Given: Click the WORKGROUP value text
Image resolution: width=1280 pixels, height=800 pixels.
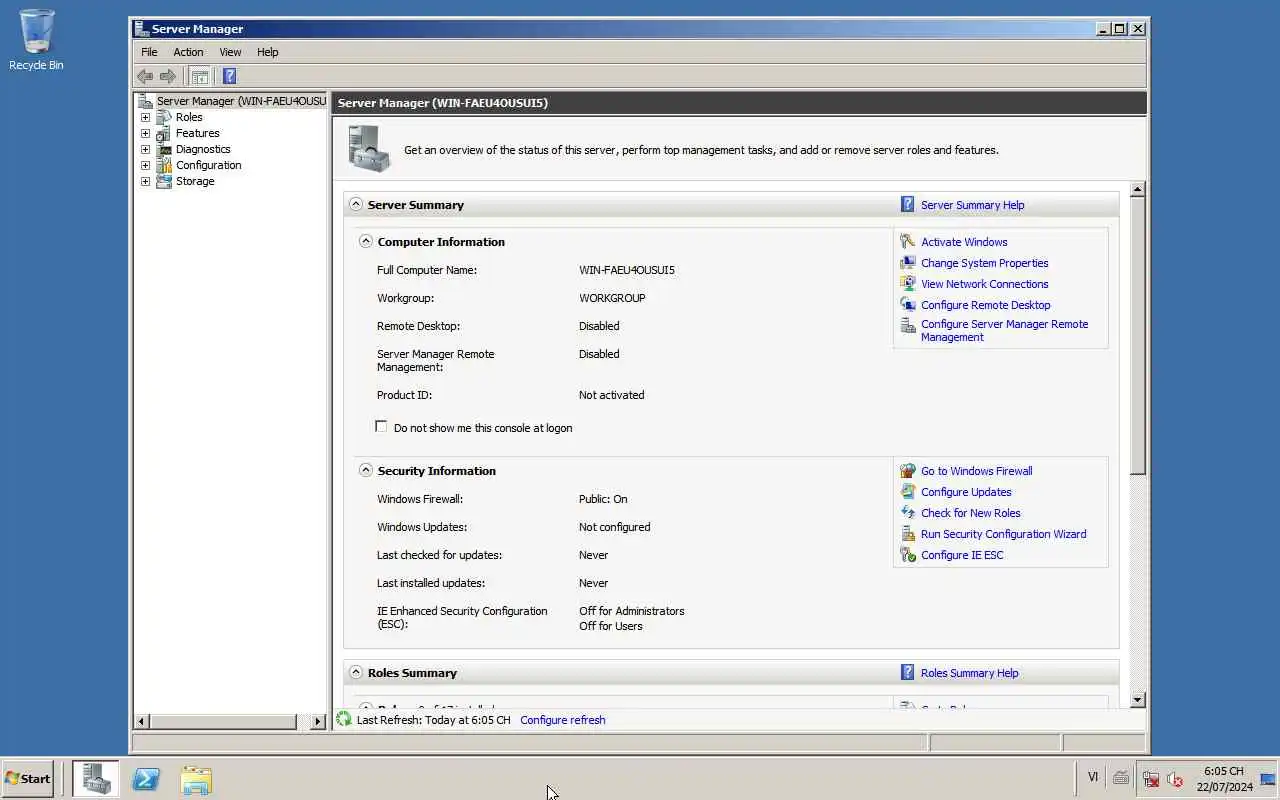Looking at the screenshot, I should coord(612,298).
